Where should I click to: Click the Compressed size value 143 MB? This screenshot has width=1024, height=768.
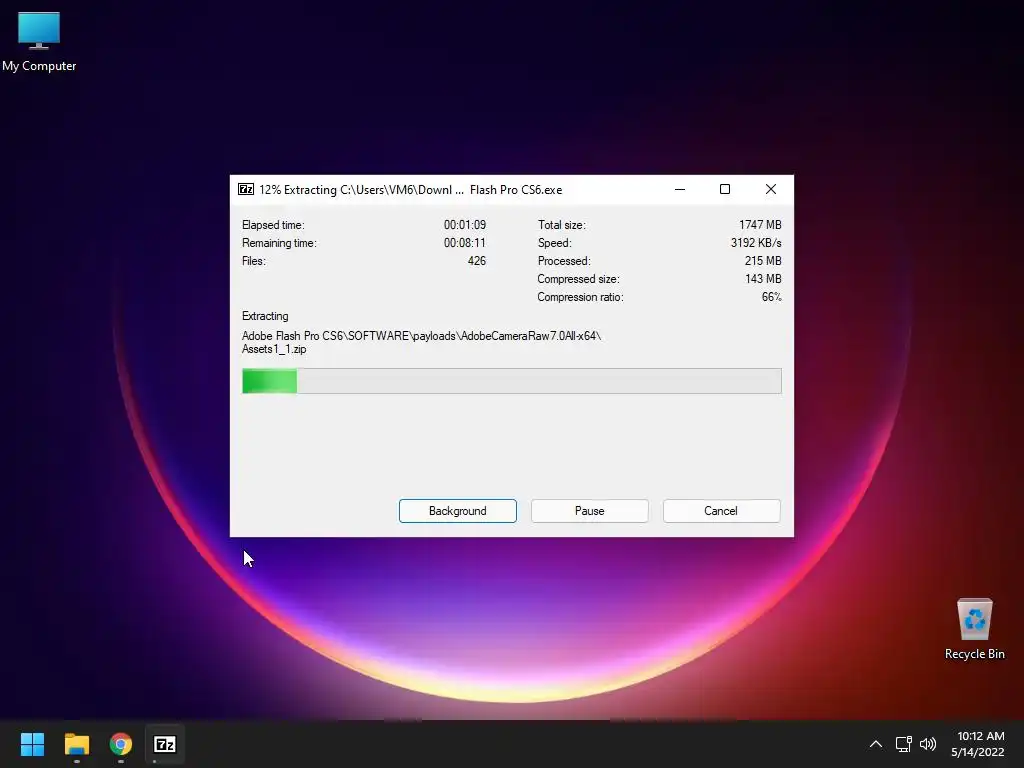click(x=763, y=279)
